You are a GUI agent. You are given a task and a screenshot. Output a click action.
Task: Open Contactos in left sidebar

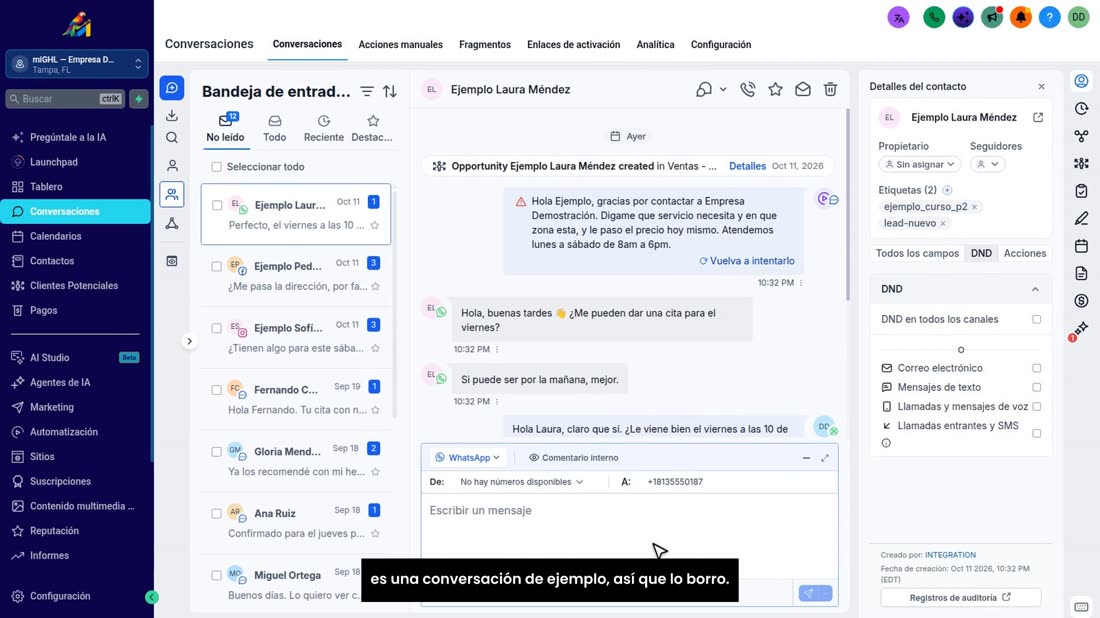pyautogui.click(x=52, y=261)
